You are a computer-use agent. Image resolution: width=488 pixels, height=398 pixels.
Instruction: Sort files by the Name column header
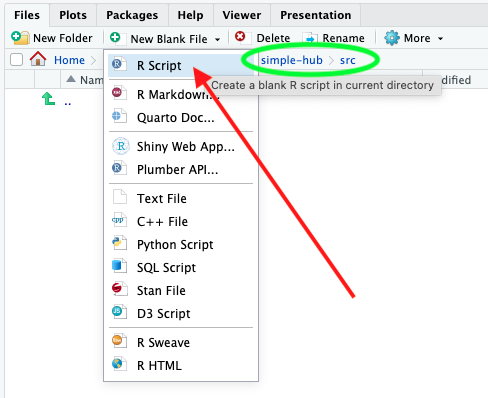(x=92, y=80)
